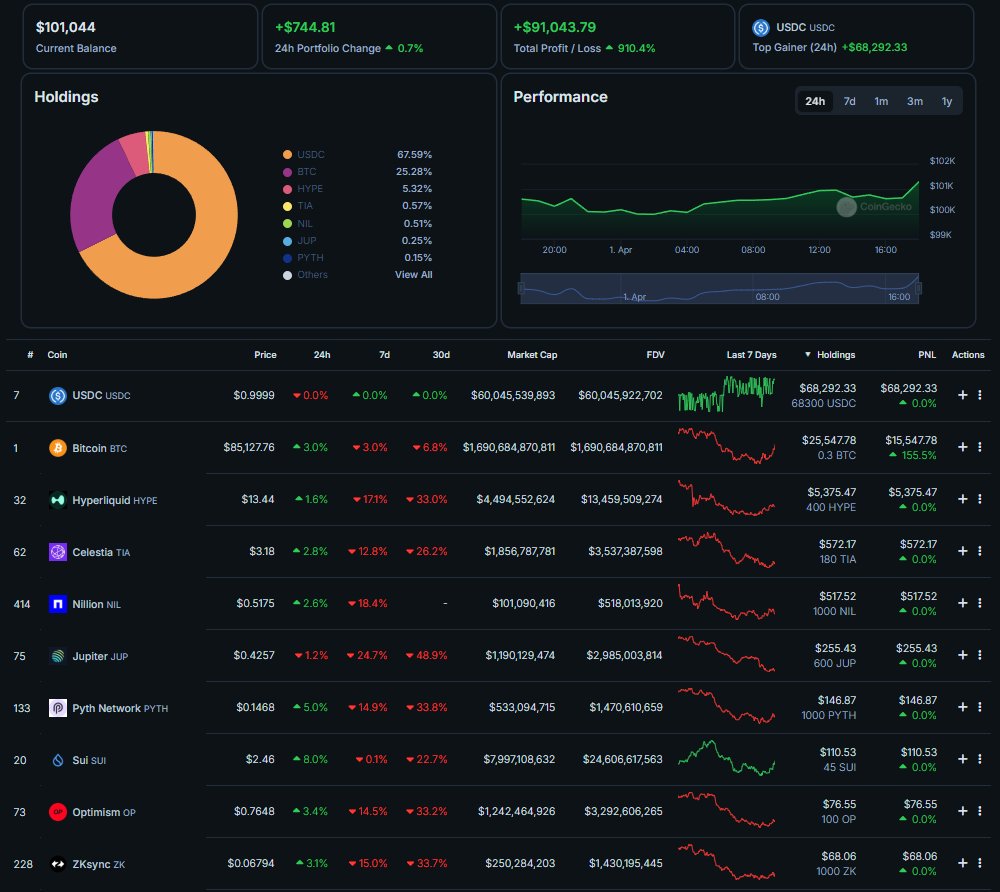Click Sui 7-day sparkline chart
Viewport: 1000px width, 892px height.
click(x=726, y=757)
